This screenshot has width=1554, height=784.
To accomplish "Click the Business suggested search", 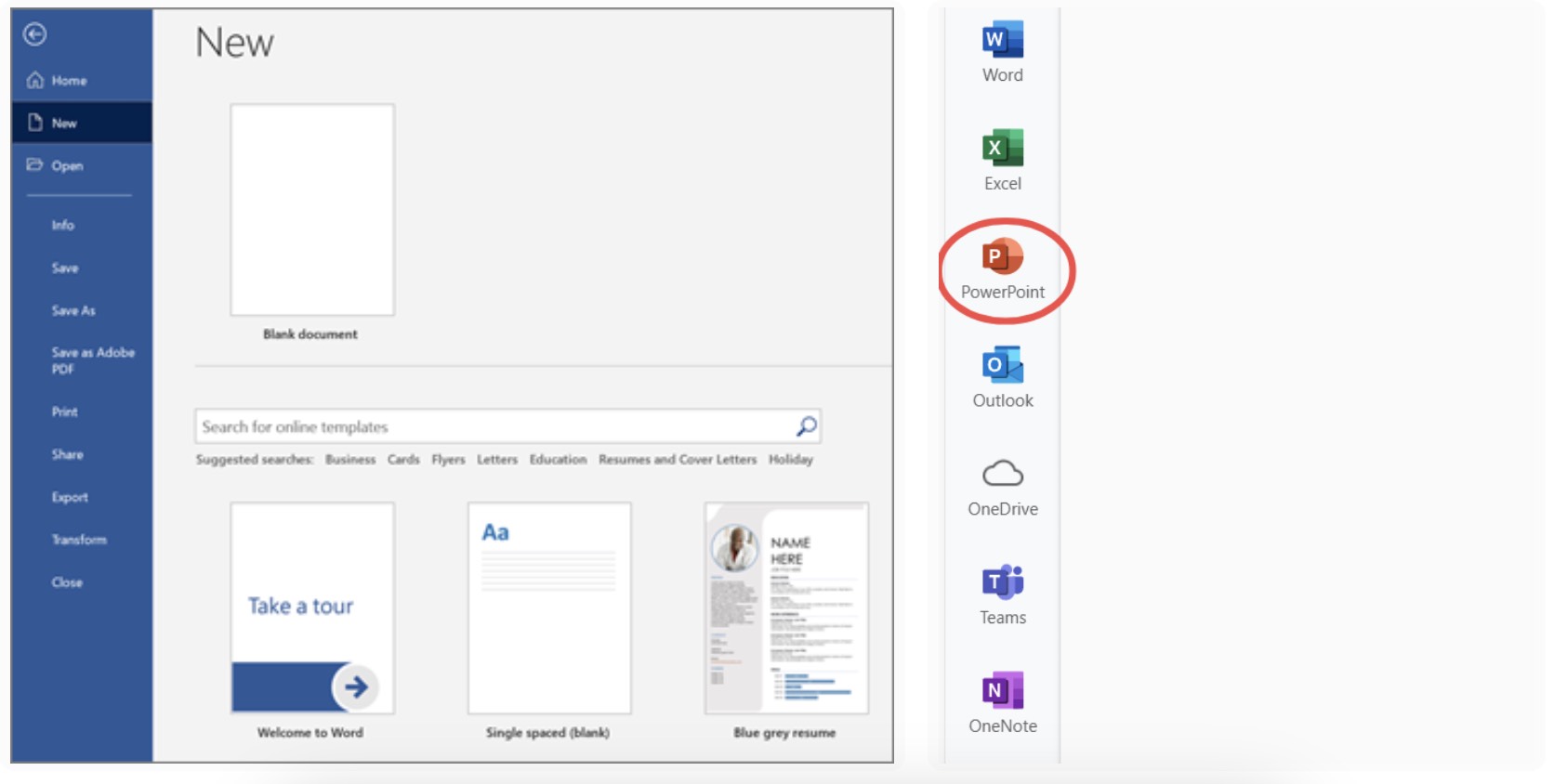I will [350, 459].
